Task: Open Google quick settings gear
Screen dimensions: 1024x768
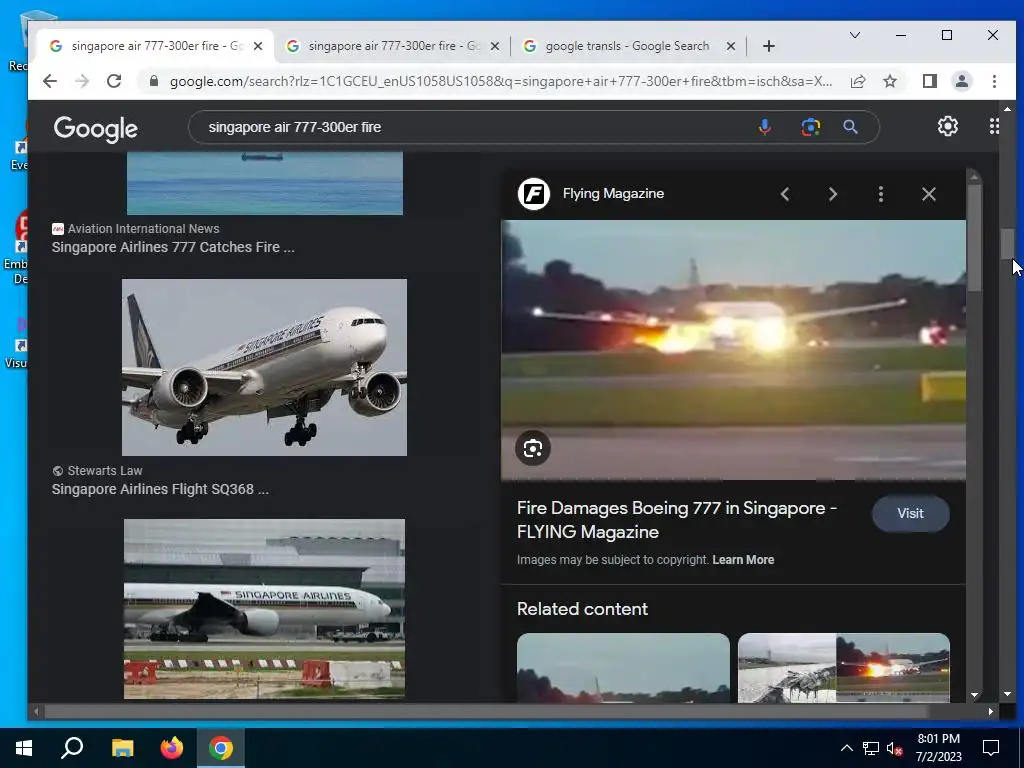Action: coord(948,126)
